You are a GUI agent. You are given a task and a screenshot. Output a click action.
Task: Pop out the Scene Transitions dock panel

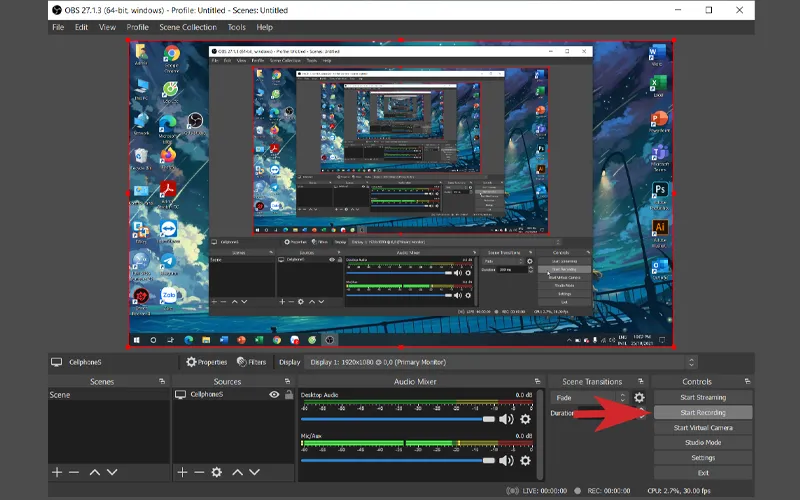point(641,381)
